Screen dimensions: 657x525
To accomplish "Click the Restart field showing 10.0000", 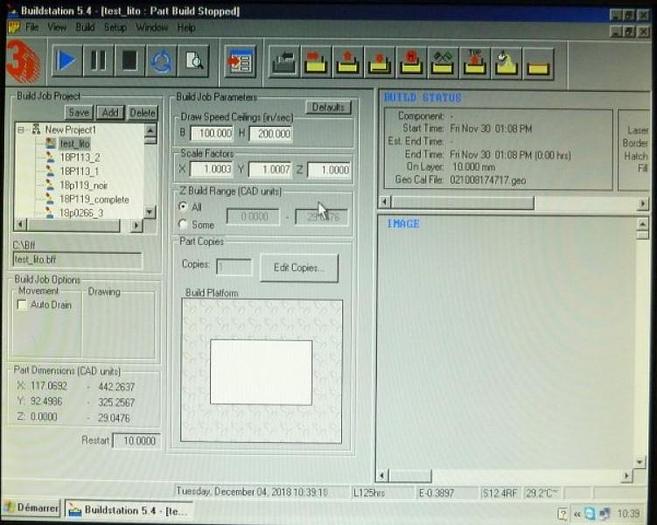I will 137,441.
